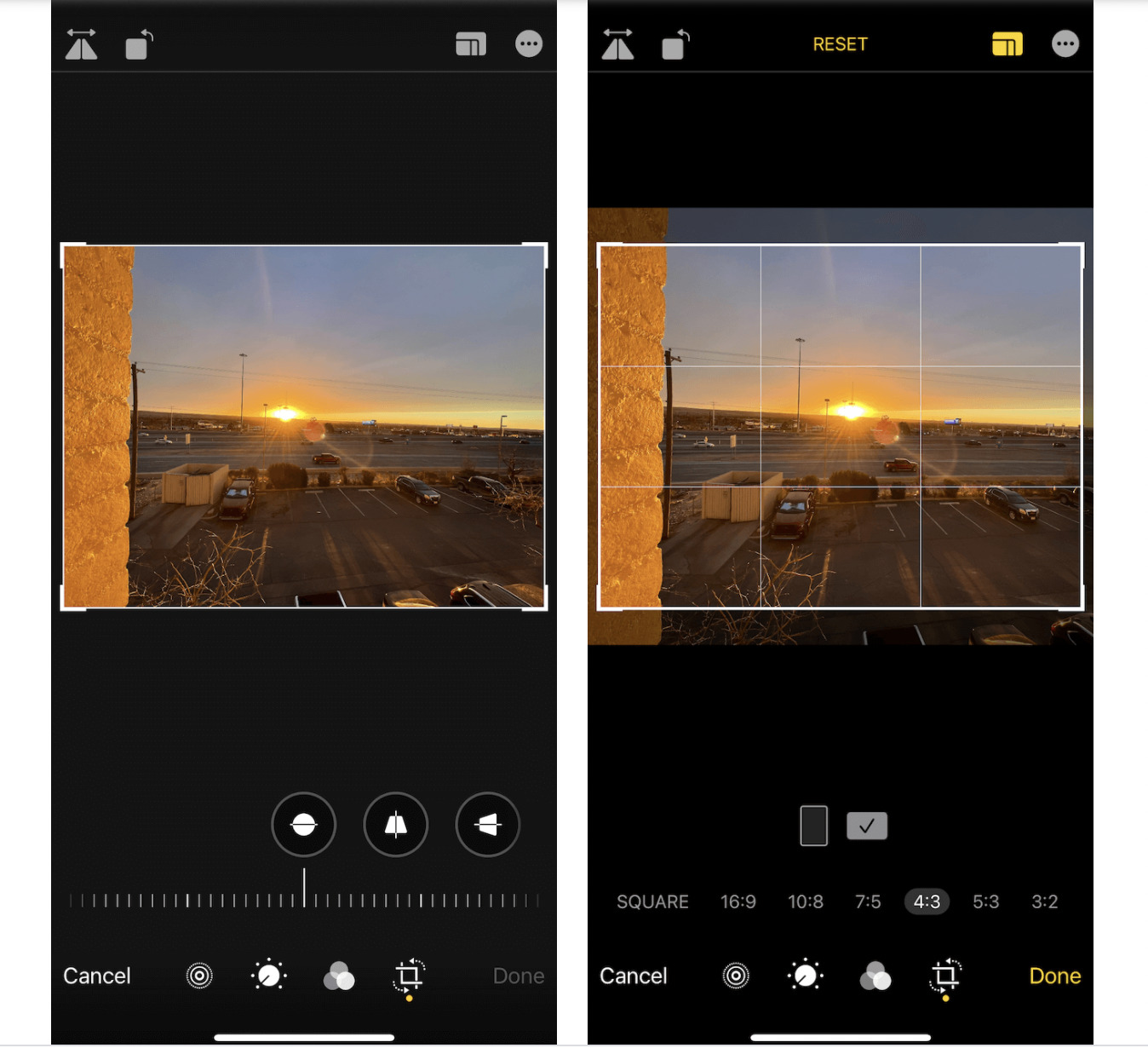Screen dimensions: 1148x1048
Task: Tap Cancel in the left screen
Action: (97, 976)
